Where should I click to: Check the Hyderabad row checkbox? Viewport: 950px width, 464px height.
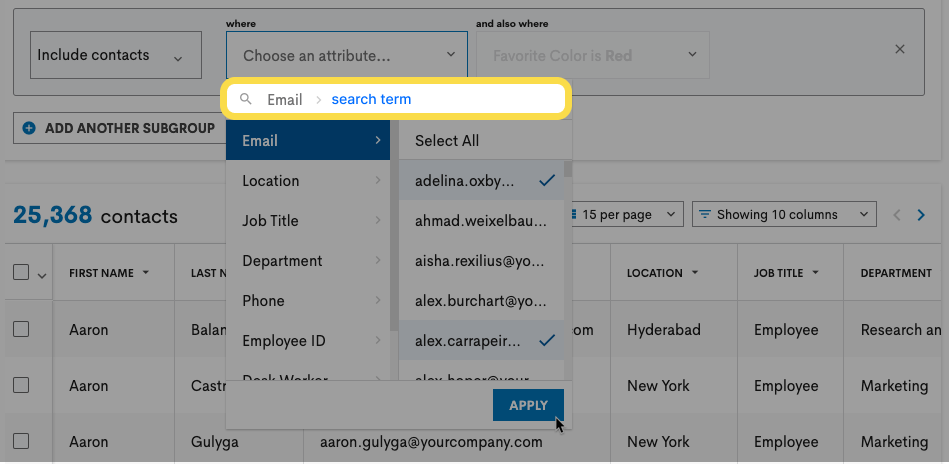tap(21, 329)
